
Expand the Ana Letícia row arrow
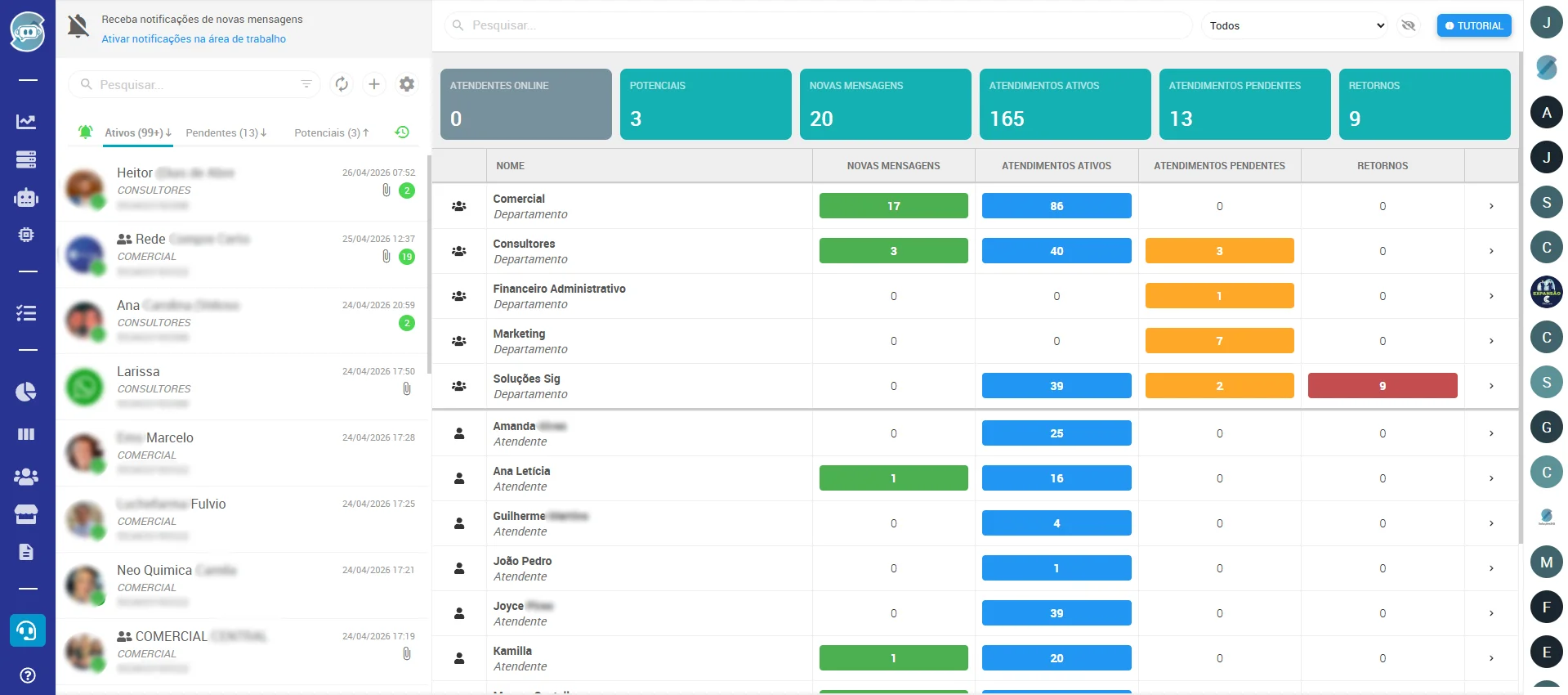pyautogui.click(x=1491, y=478)
